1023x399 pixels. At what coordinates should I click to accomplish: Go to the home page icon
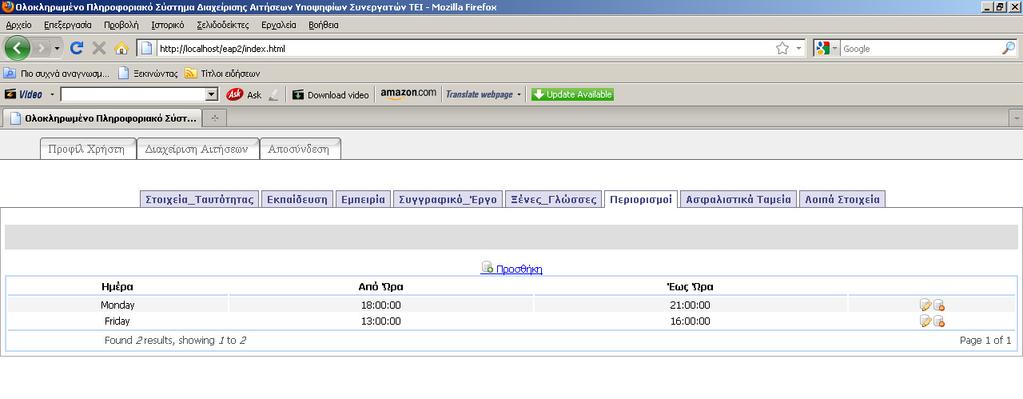(121, 48)
